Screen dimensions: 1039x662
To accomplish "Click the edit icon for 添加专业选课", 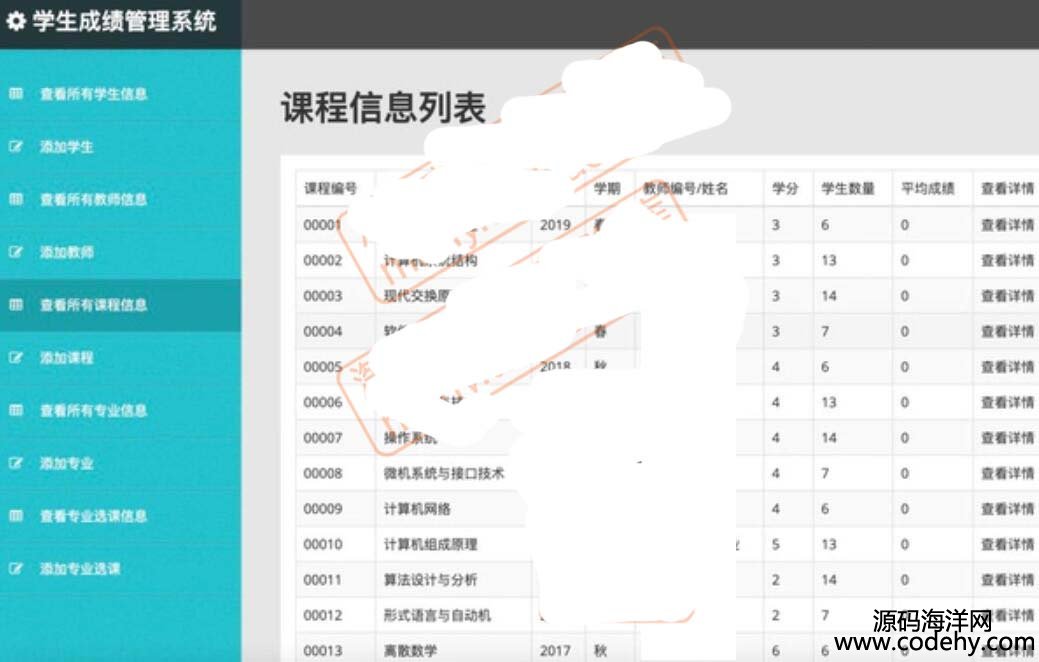I will (x=16, y=569).
